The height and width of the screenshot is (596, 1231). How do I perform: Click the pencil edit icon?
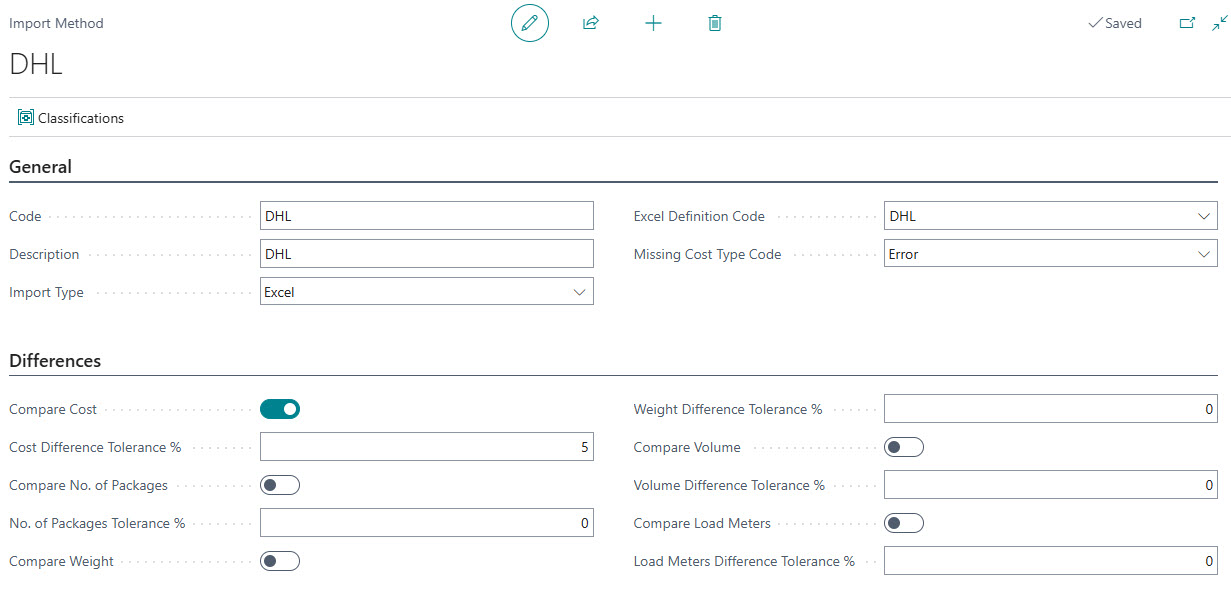[529, 23]
